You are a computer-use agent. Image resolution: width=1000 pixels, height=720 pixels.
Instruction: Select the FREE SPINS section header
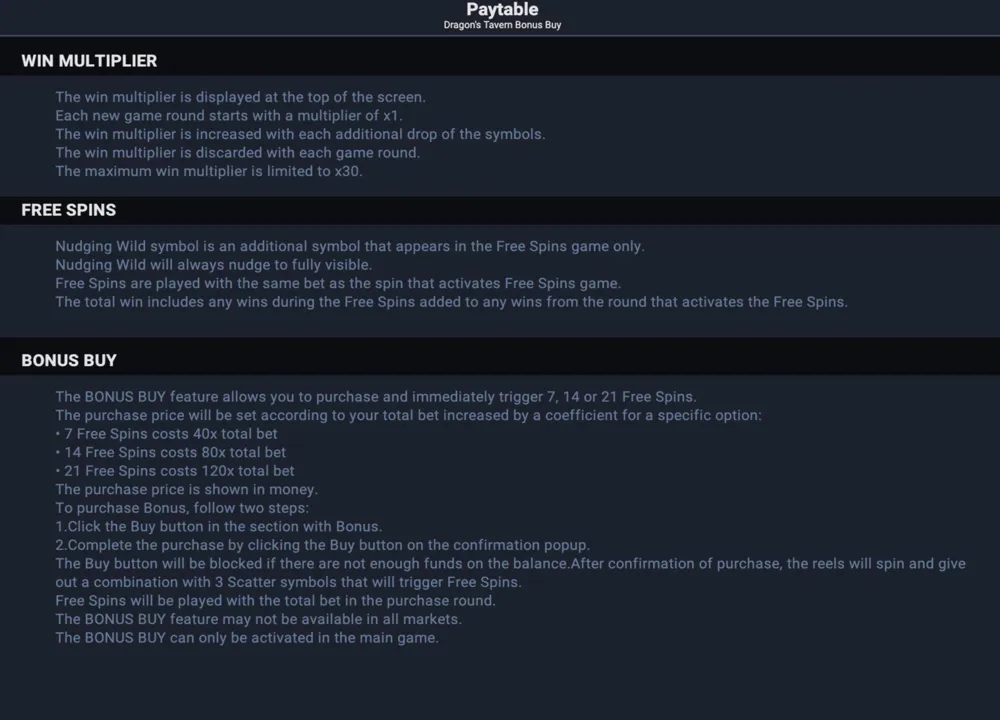click(x=68, y=210)
